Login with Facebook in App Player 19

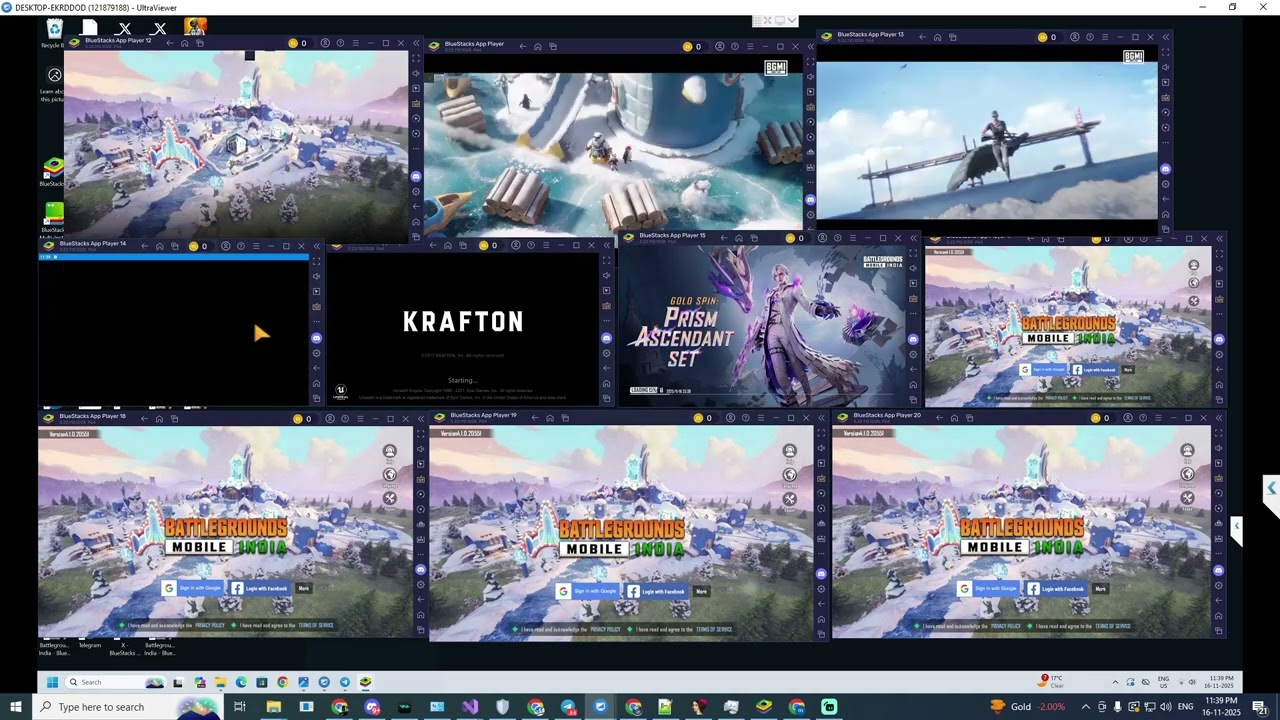[x=658, y=592]
